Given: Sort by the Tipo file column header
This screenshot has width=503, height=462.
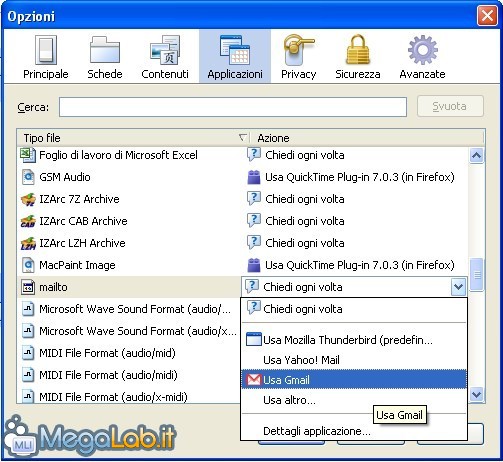Looking at the screenshot, I should [x=133, y=138].
